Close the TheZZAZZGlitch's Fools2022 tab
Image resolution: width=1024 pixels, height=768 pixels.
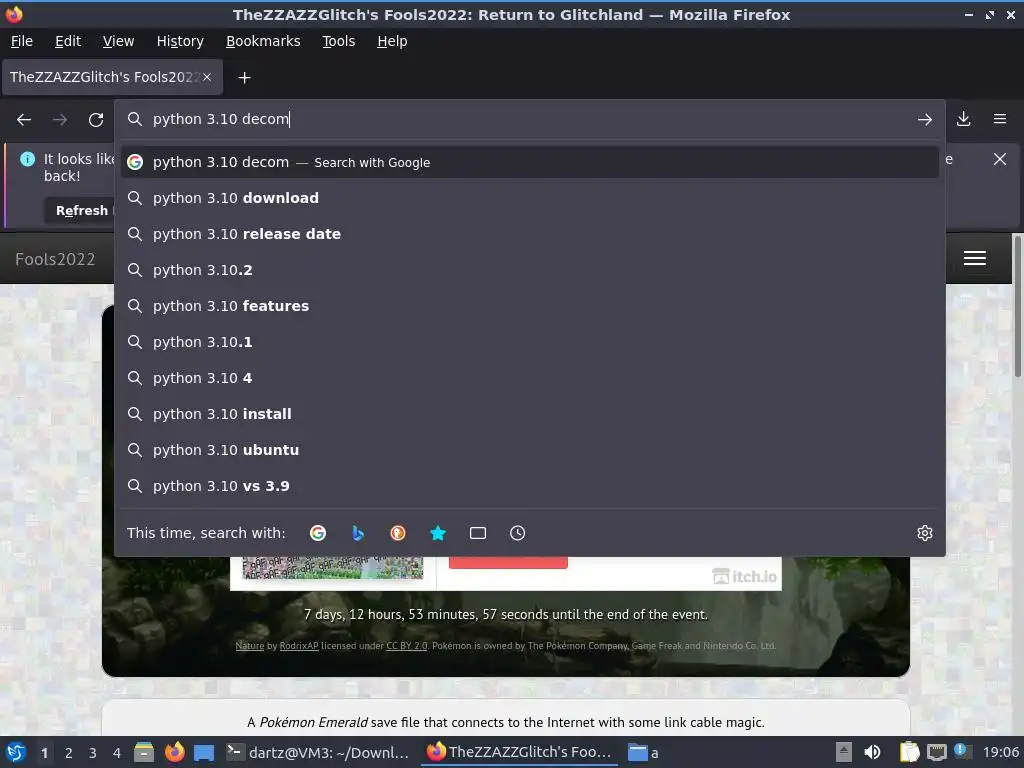(x=207, y=77)
